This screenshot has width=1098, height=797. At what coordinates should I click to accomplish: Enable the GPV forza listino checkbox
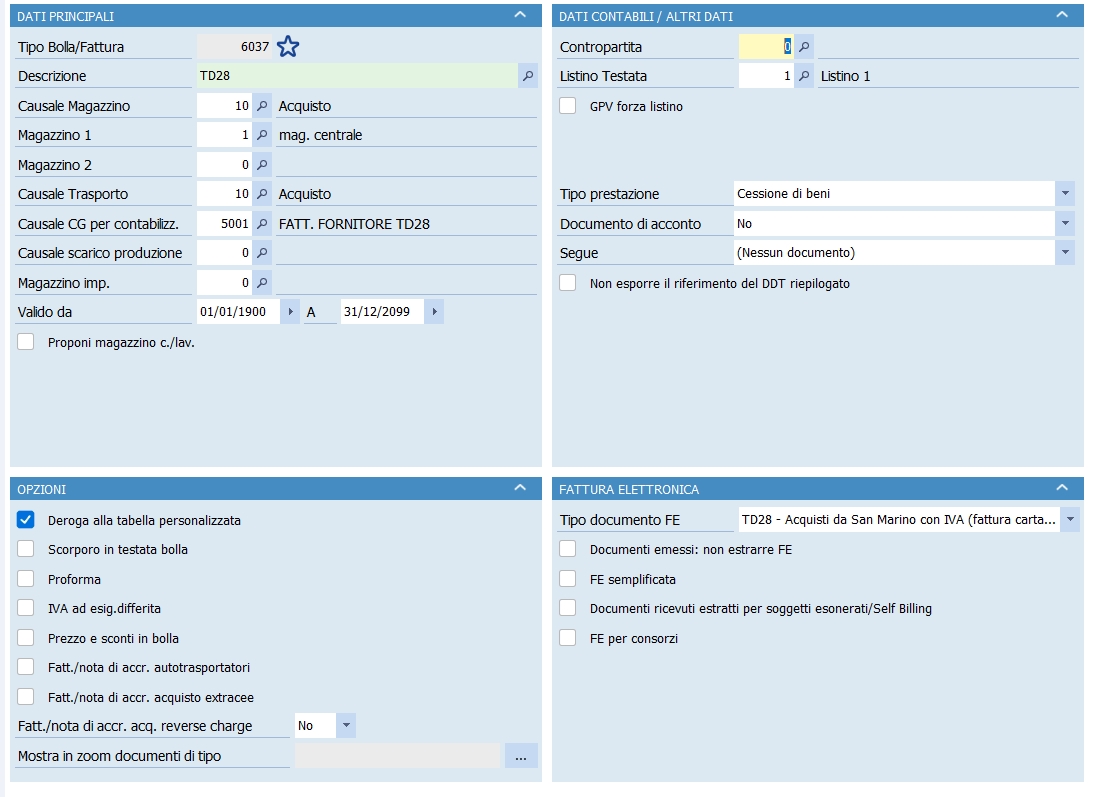[x=568, y=106]
